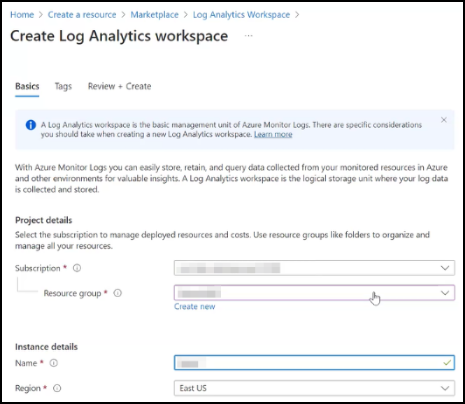Follow the Learn more link
The image size is (465, 404).
coord(273,134)
